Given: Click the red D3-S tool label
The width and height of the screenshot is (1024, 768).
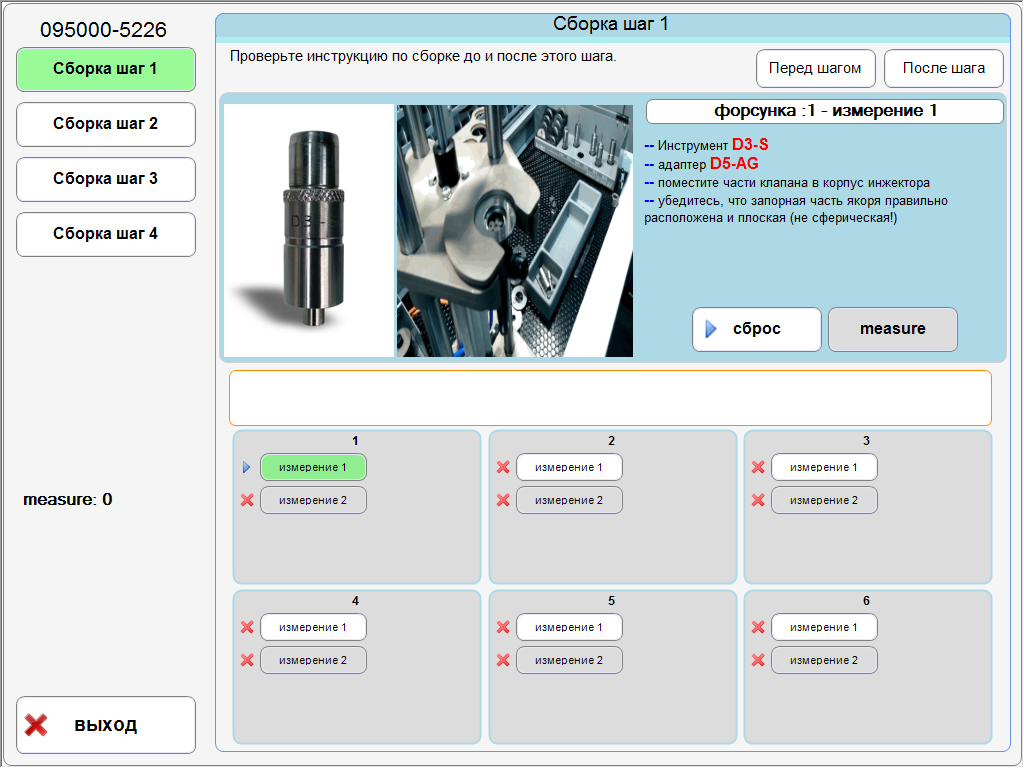Looking at the screenshot, I should point(750,145).
